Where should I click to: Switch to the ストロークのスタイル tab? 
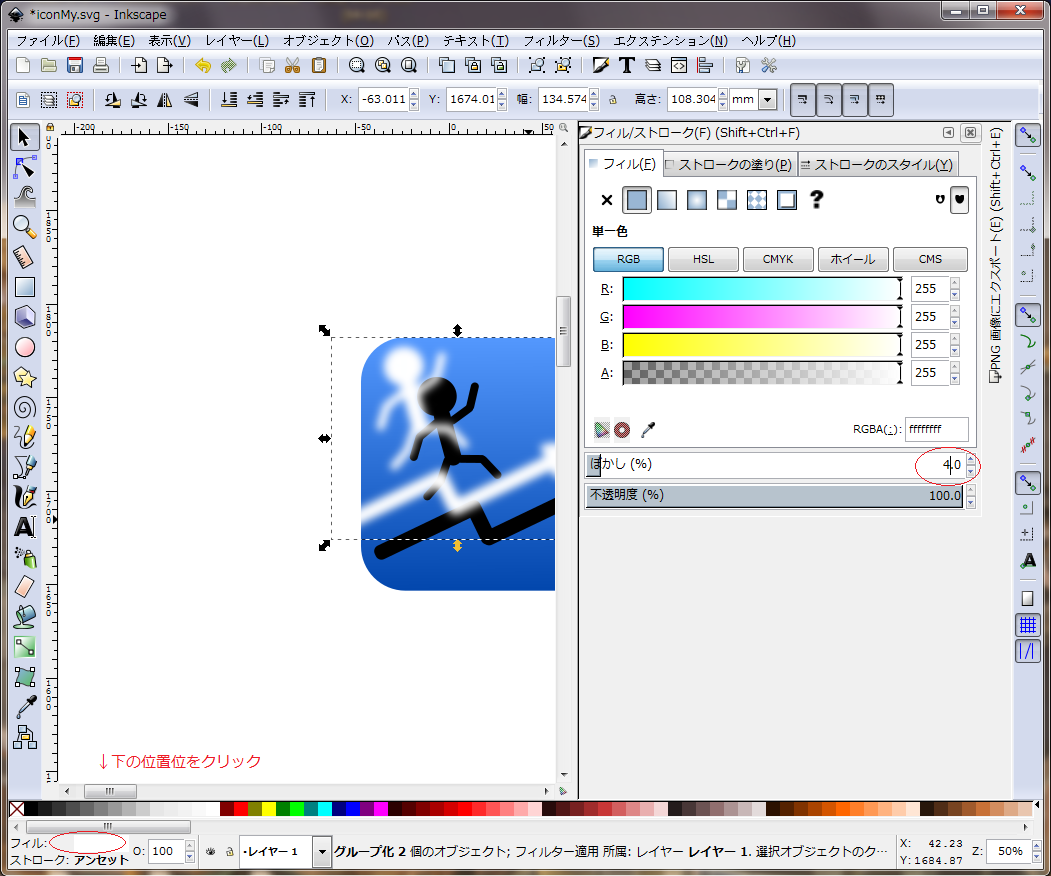click(877, 165)
